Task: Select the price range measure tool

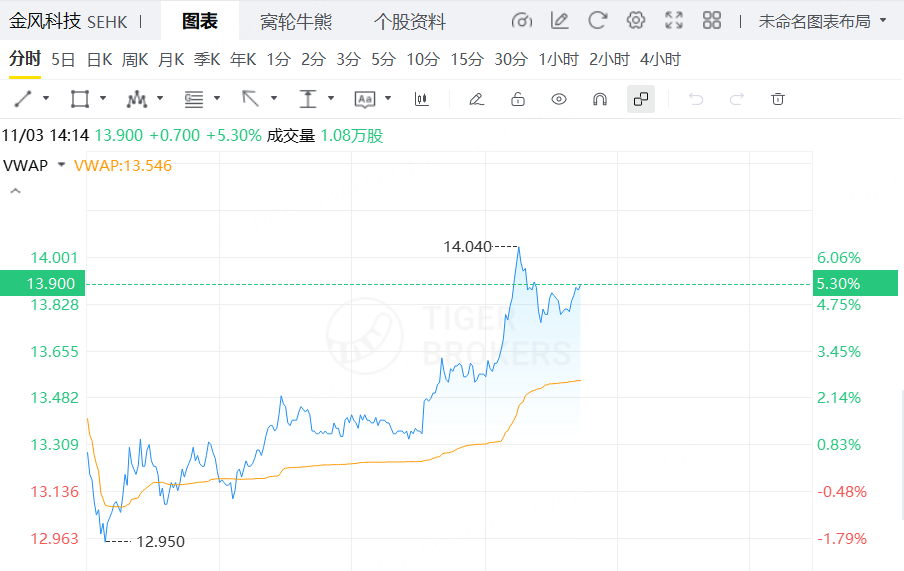Action: (308, 99)
